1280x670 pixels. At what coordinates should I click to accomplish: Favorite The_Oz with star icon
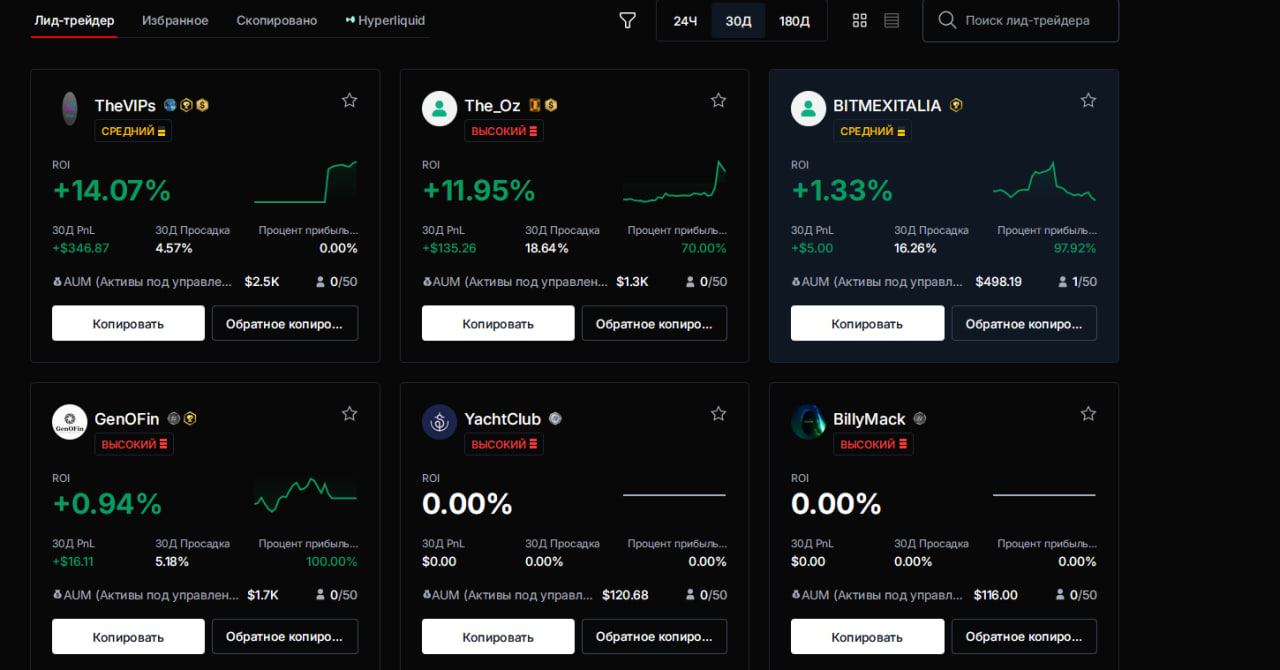click(x=718, y=100)
